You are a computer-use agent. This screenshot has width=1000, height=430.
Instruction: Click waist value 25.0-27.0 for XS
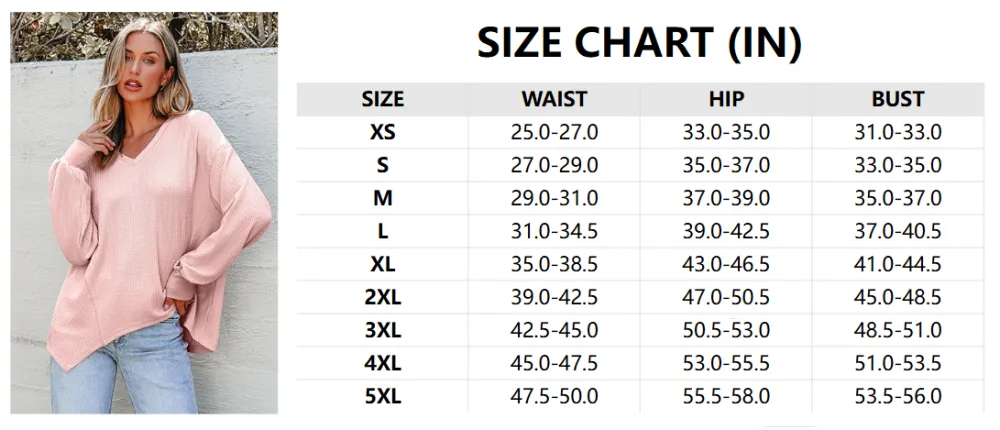554,132
